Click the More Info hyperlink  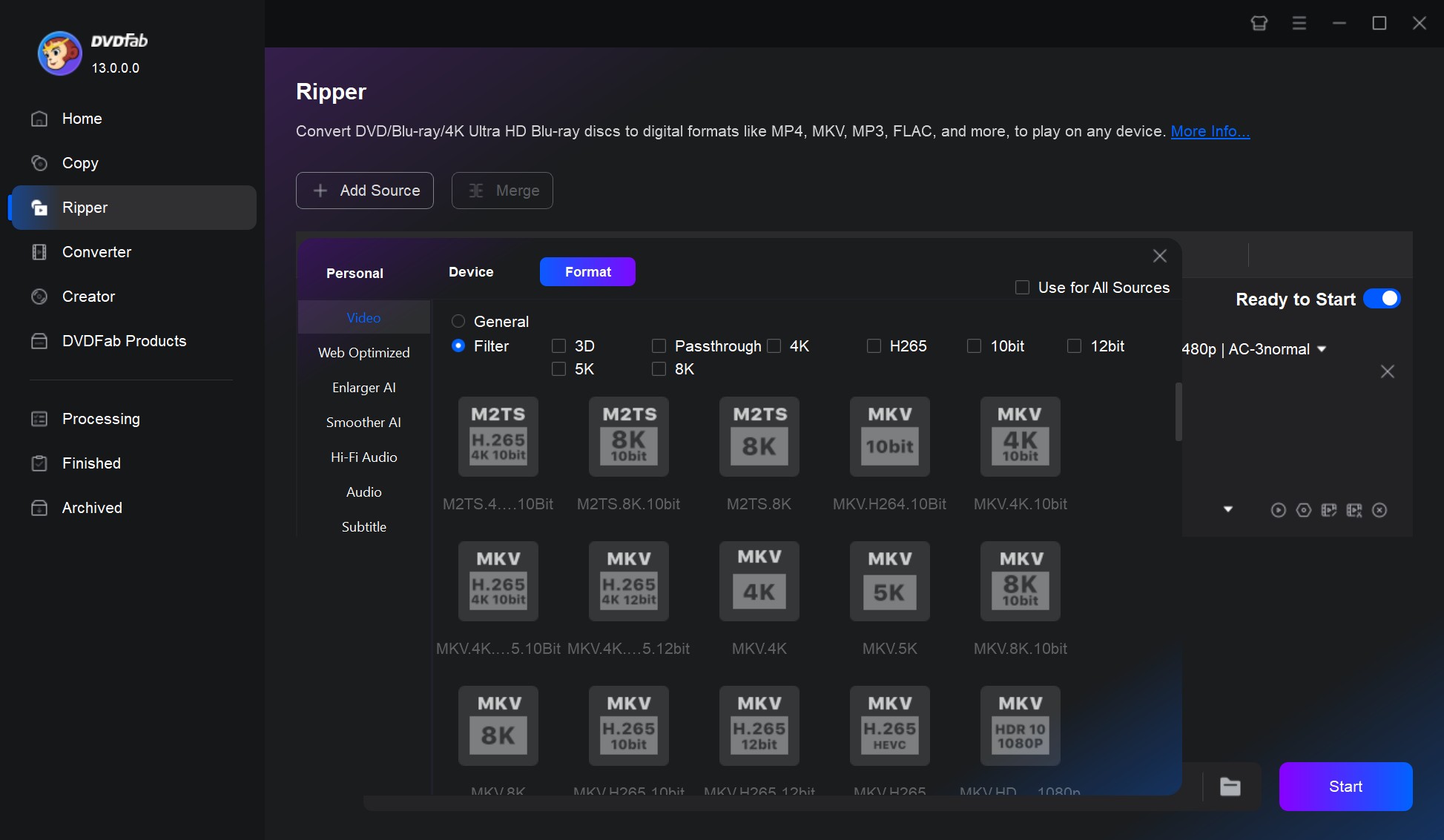point(1209,131)
